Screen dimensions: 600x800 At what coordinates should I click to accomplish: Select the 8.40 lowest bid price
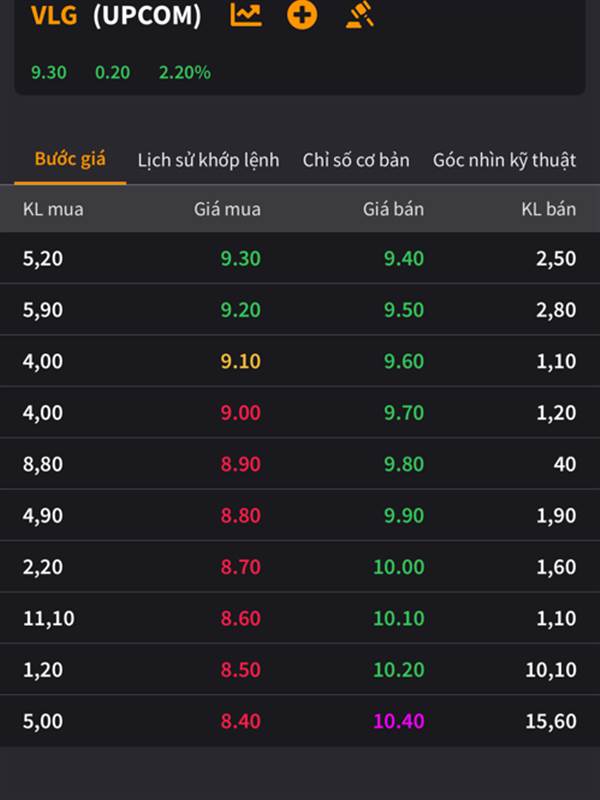tap(240, 721)
